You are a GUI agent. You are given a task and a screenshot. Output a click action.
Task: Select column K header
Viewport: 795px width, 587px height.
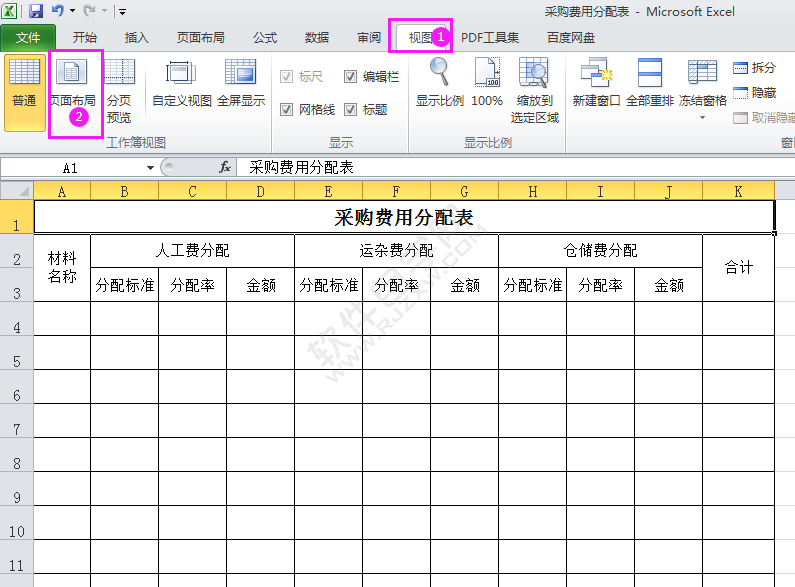738,192
